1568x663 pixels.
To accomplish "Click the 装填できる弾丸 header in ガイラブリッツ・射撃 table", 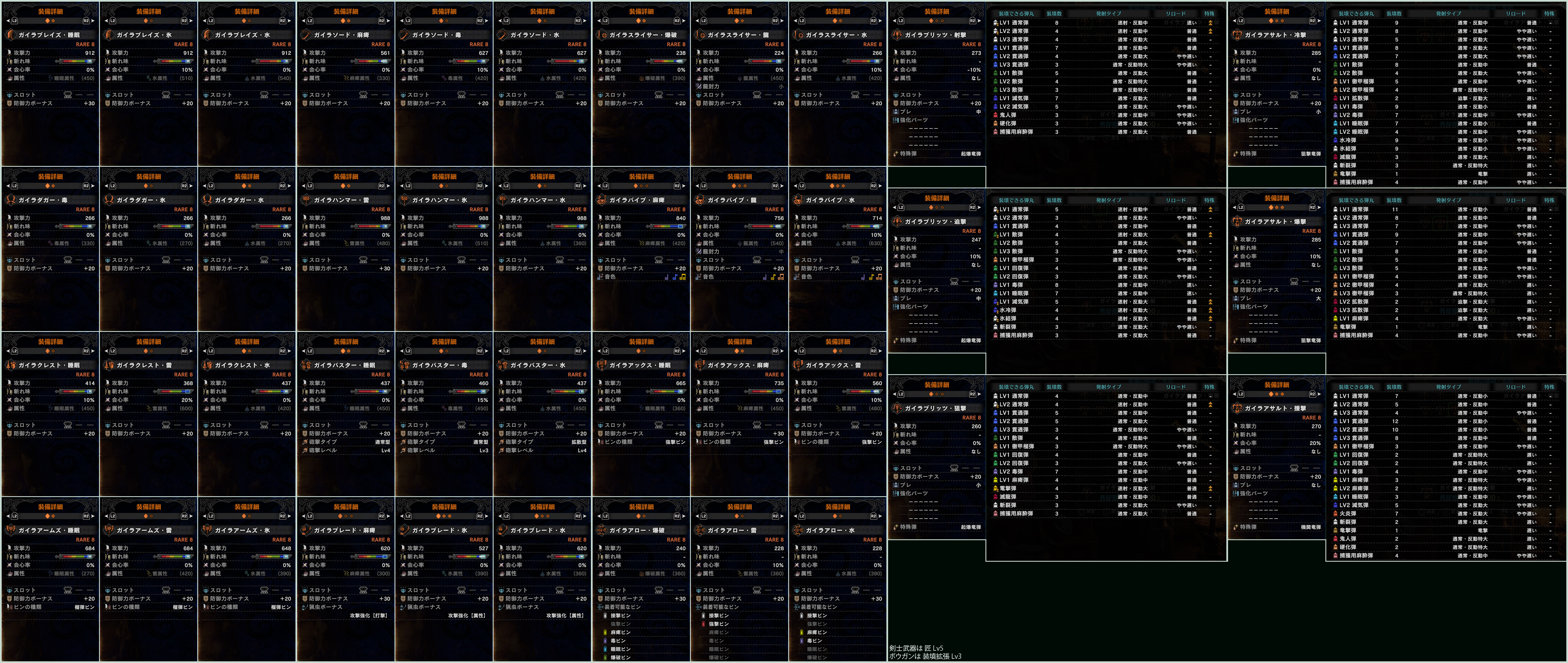I will [1017, 13].
